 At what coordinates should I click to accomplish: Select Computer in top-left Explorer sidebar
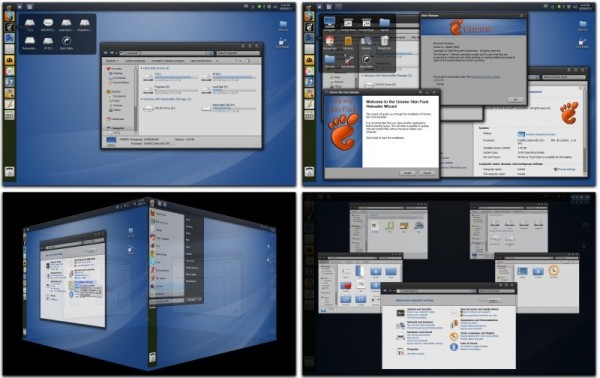(x=116, y=128)
